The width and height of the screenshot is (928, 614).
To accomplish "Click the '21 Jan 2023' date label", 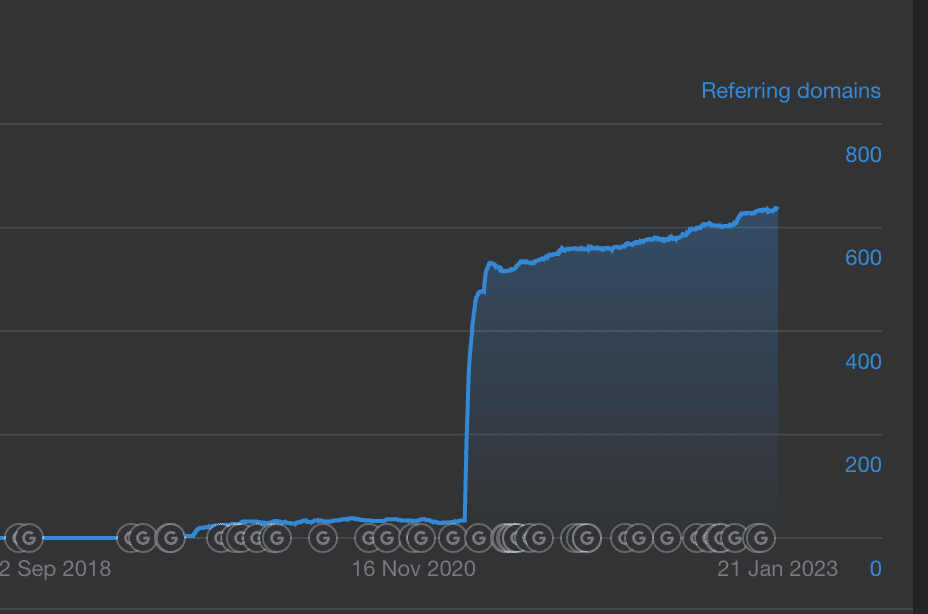I will tap(778, 568).
